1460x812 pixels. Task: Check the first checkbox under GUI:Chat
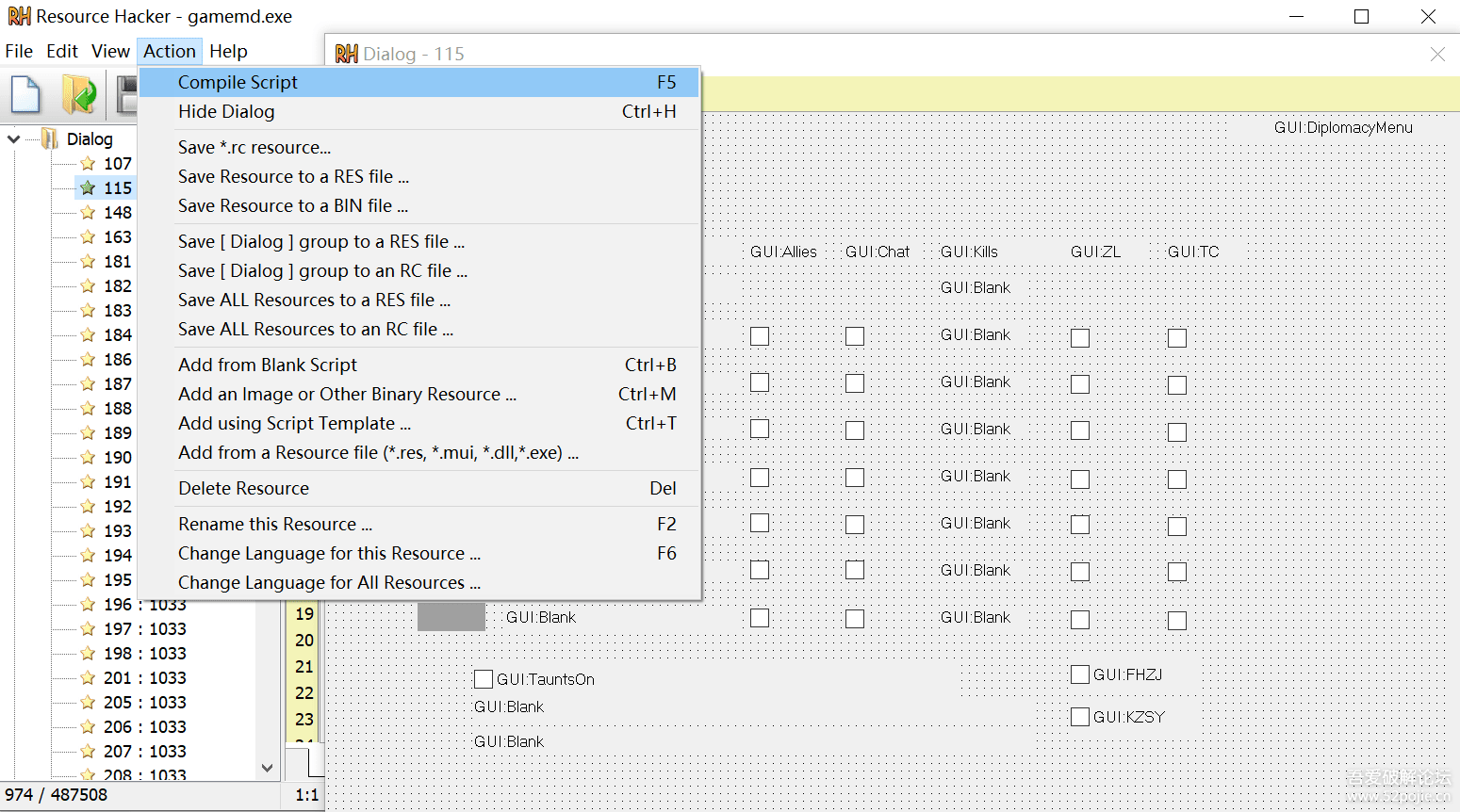pyautogui.click(x=855, y=336)
